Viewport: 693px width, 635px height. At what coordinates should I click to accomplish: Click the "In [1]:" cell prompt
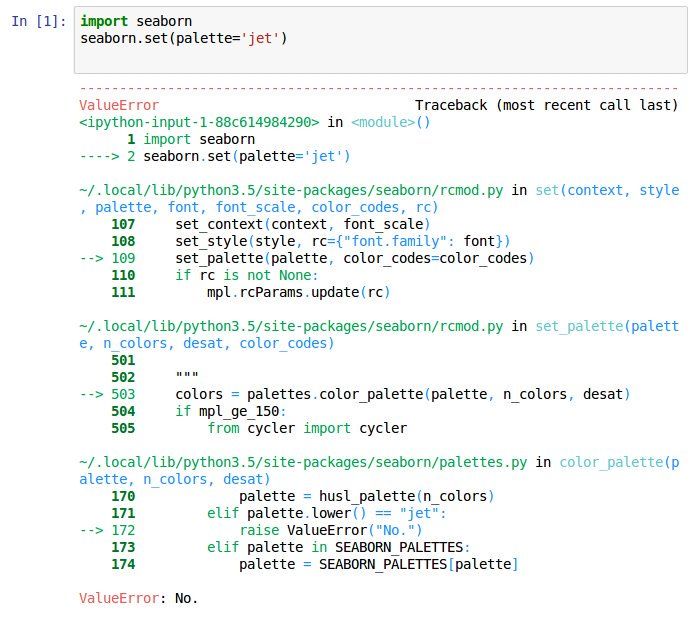point(40,20)
